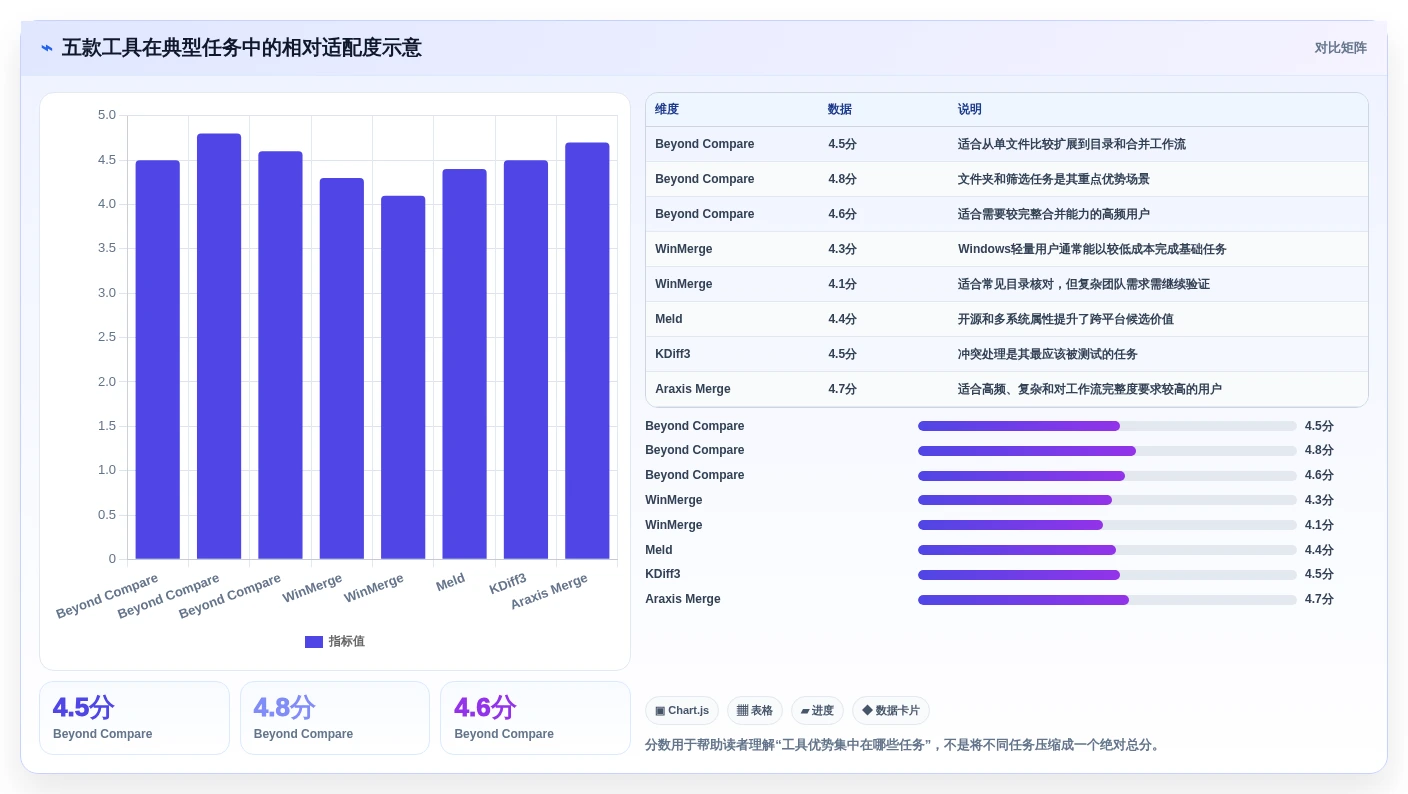Click the progress bar labeled 4.1分
The height and width of the screenshot is (794, 1408).
tap(1107, 525)
